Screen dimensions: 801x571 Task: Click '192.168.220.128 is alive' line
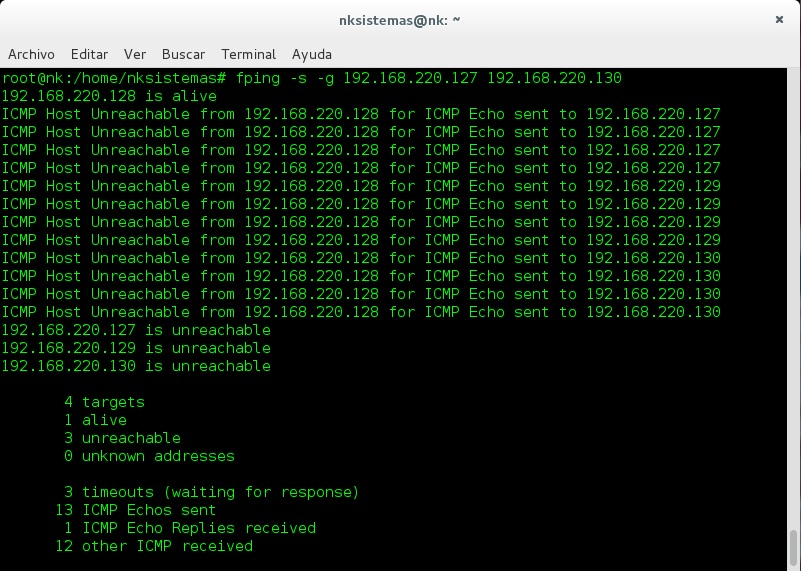pyautogui.click(x=109, y=96)
